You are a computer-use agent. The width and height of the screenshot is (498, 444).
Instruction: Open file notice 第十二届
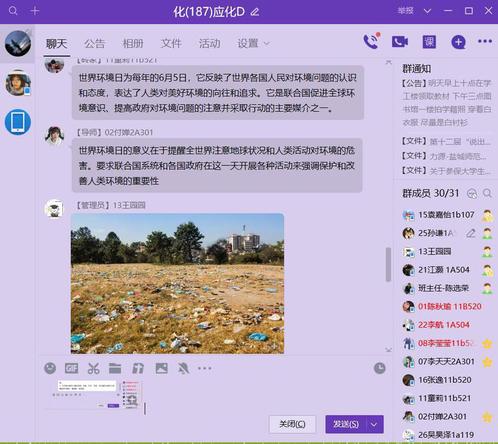pos(447,142)
